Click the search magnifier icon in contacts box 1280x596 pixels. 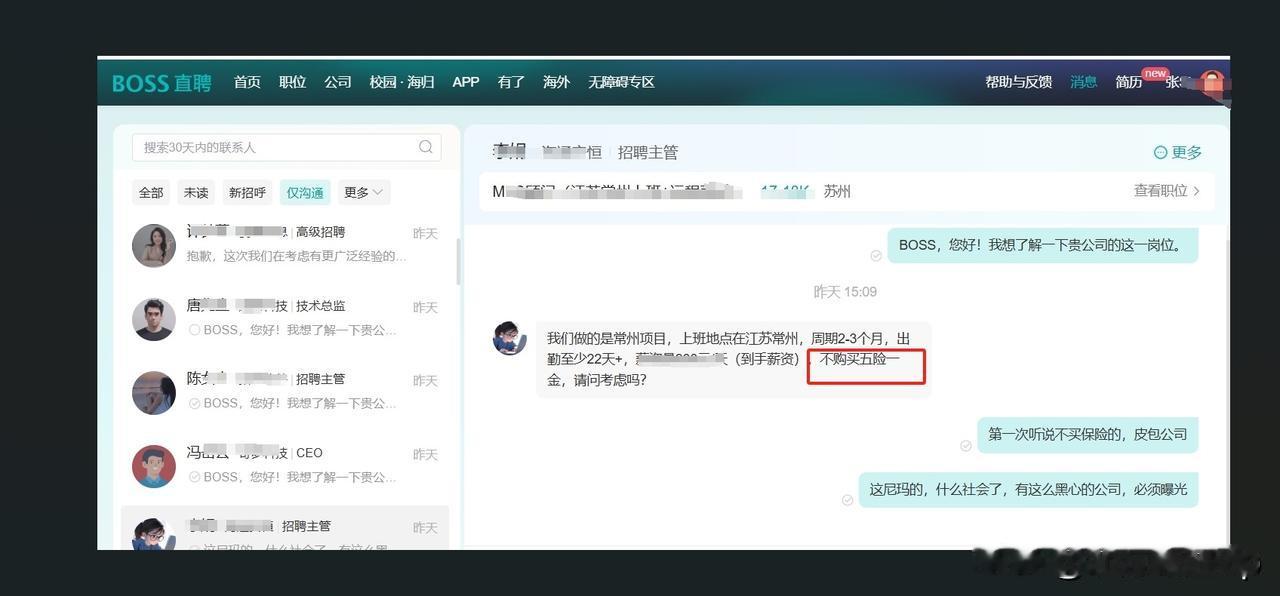[x=426, y=147]
